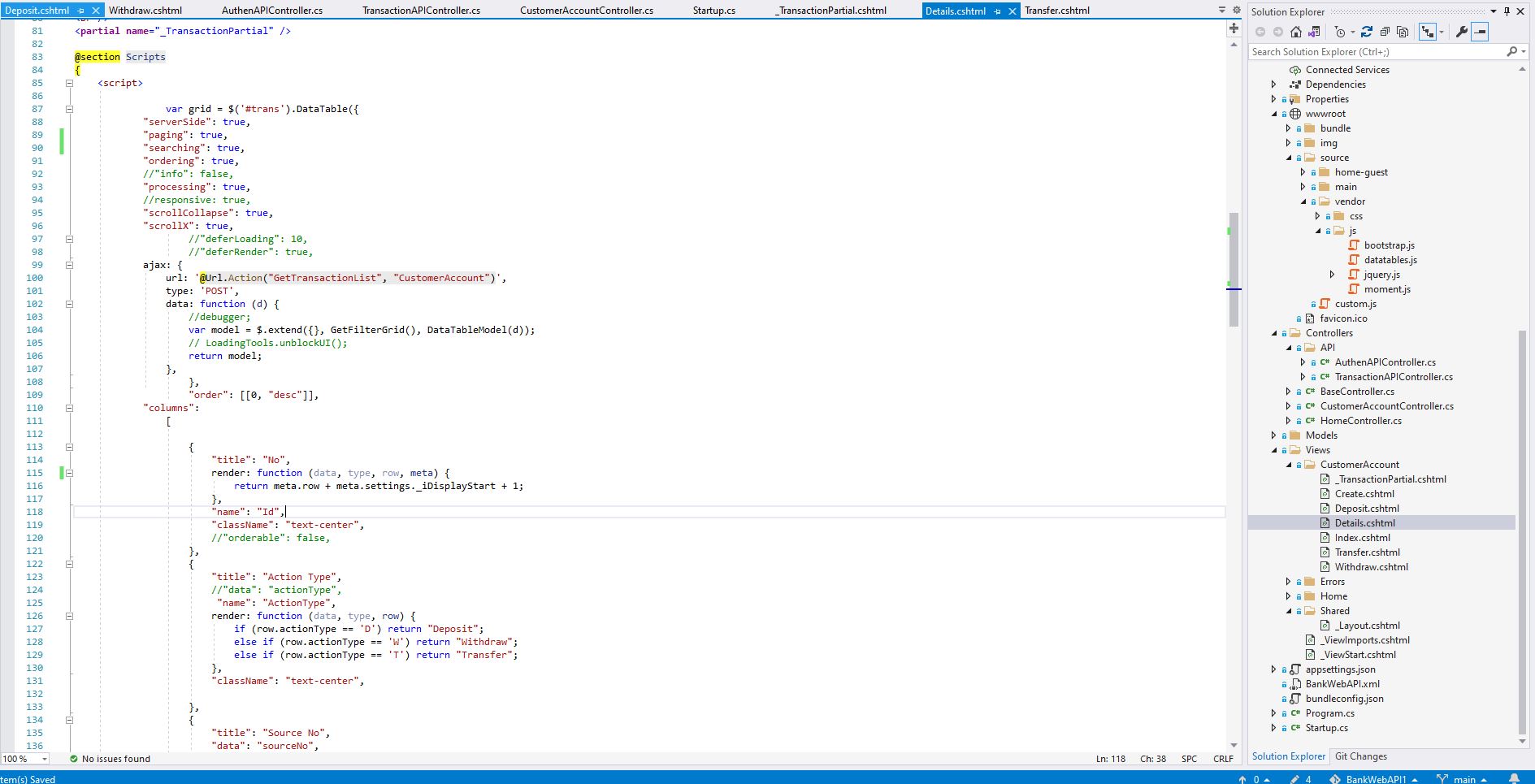This screenshot has height=784, width=1535.
Task: Toggle Show All Files
Action: pos(1403,32)
